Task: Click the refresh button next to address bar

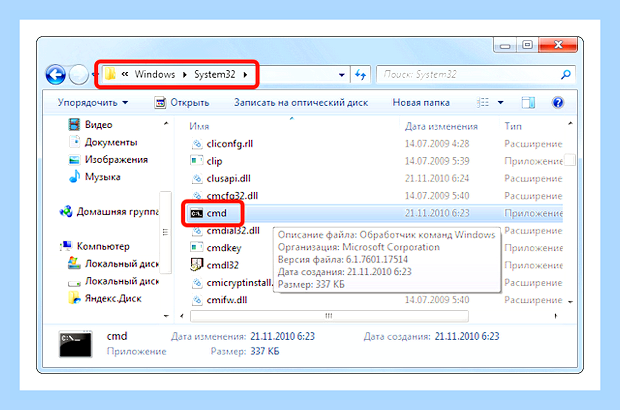Action: click(360, 74)
